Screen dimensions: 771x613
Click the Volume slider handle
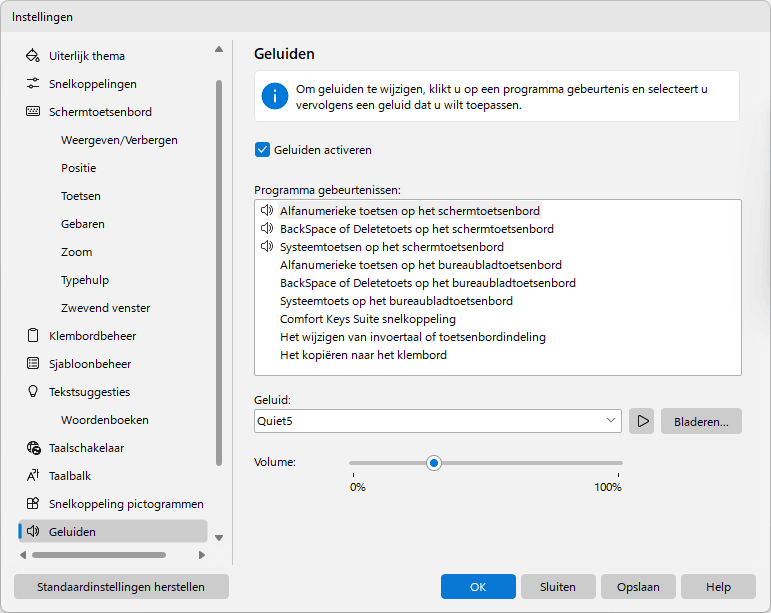tap(434, 463)
